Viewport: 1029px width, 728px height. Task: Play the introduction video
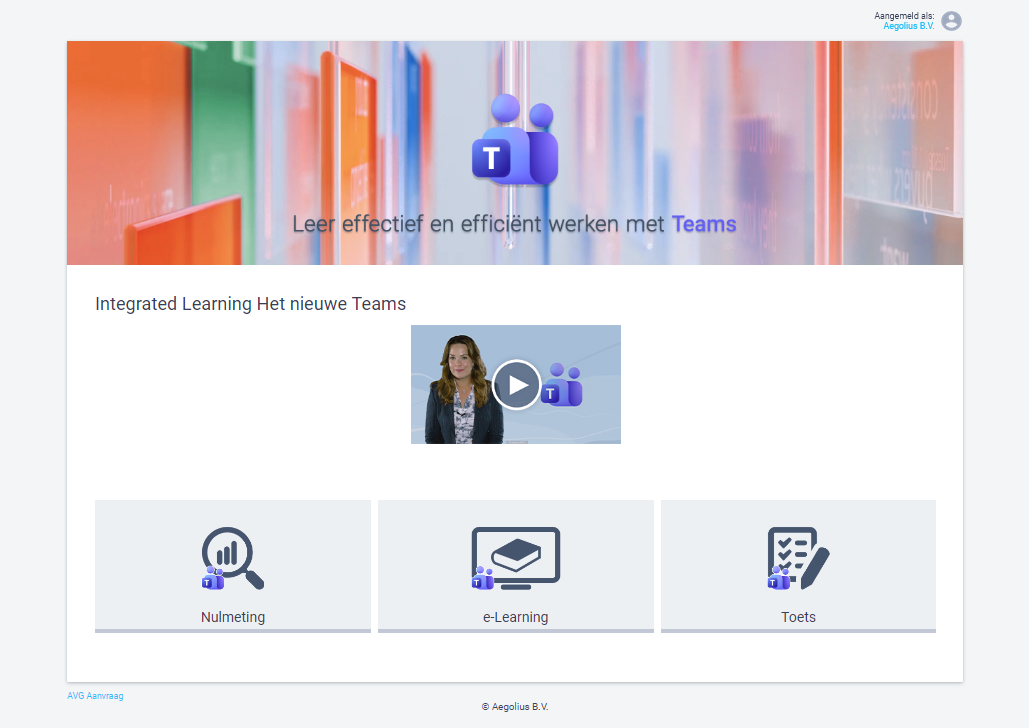point(516,385)
